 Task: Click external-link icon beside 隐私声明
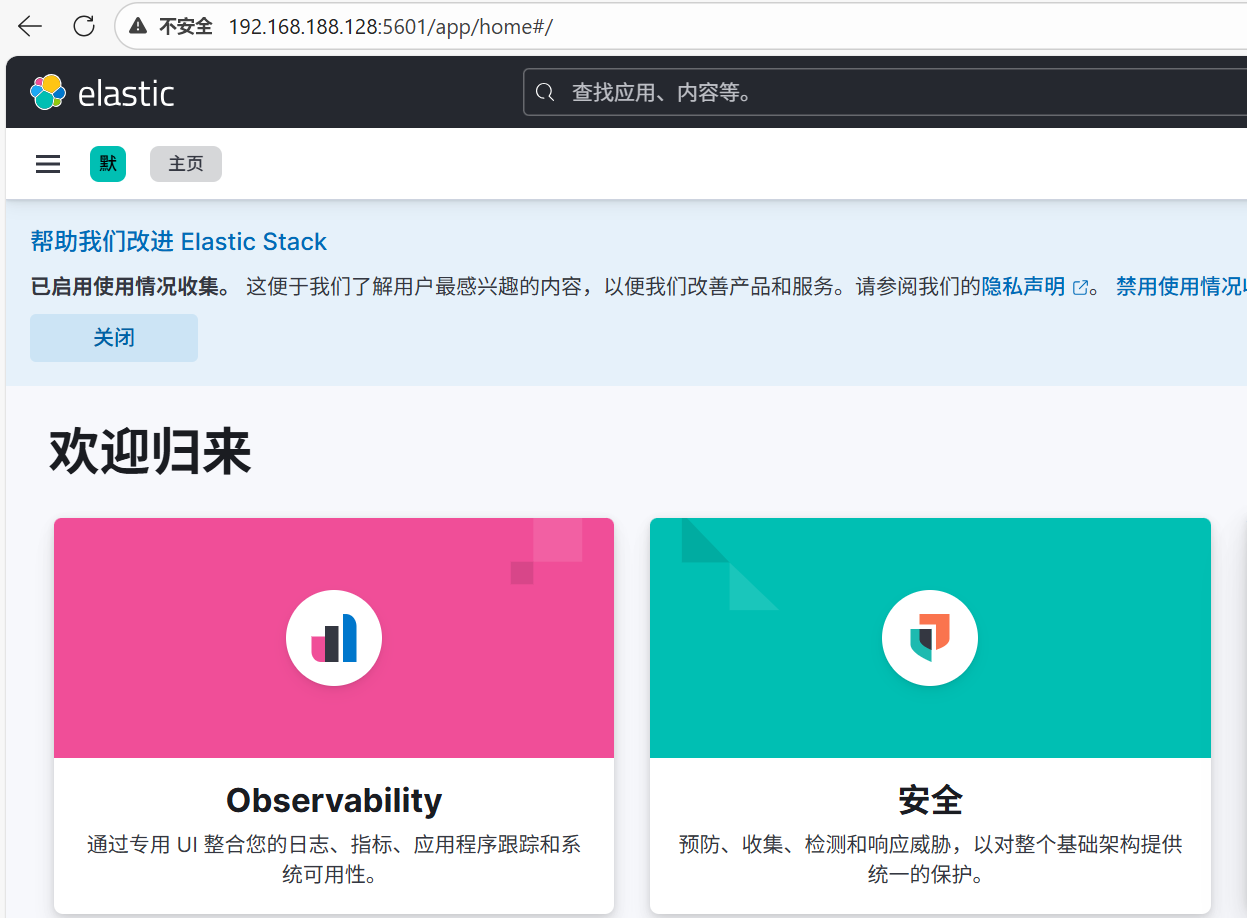[1080, 288]
